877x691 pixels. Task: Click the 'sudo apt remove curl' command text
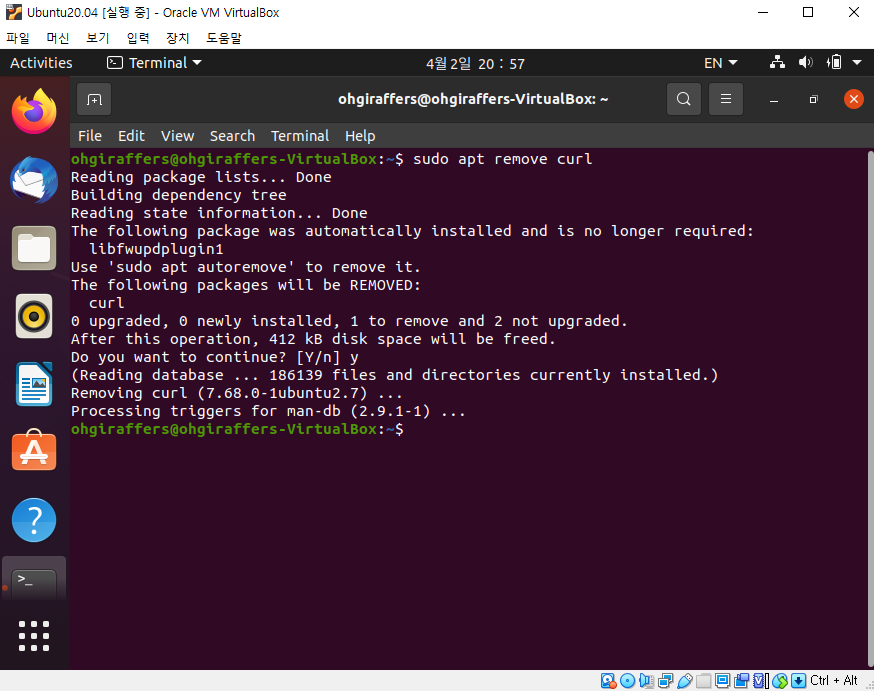pyautogui.click(x=502, y=159)
